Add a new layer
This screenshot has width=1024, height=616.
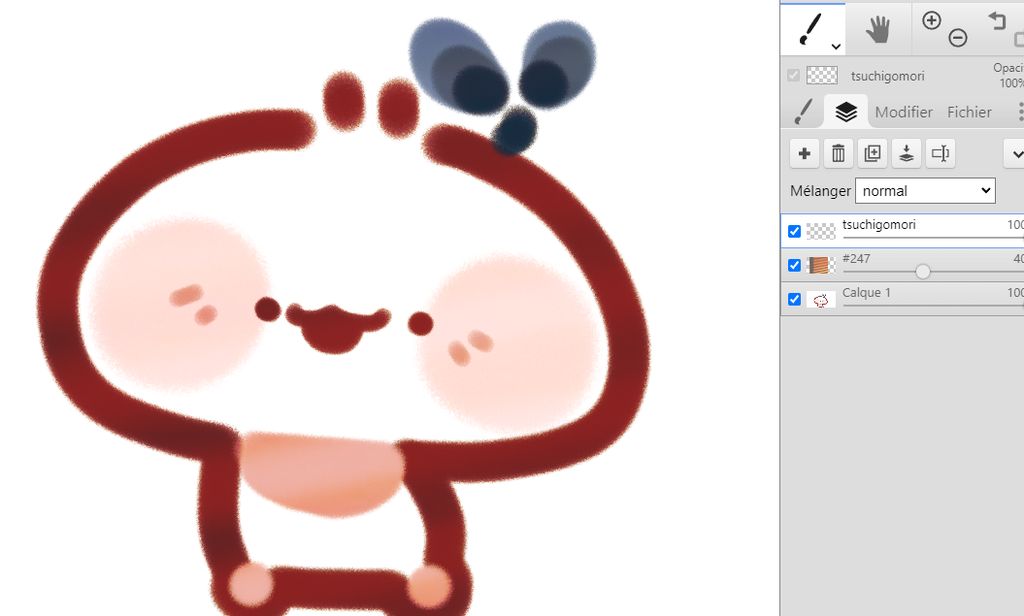(x=805, y=154)
